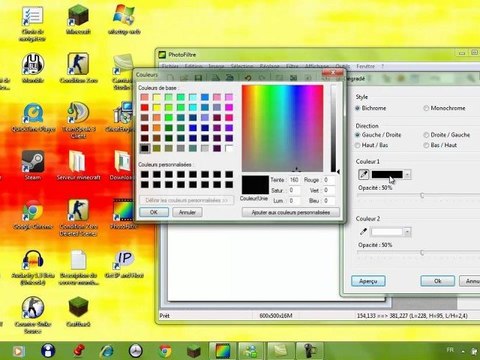Open the Filtre menu in PhotoFiltre

point(292,66)
